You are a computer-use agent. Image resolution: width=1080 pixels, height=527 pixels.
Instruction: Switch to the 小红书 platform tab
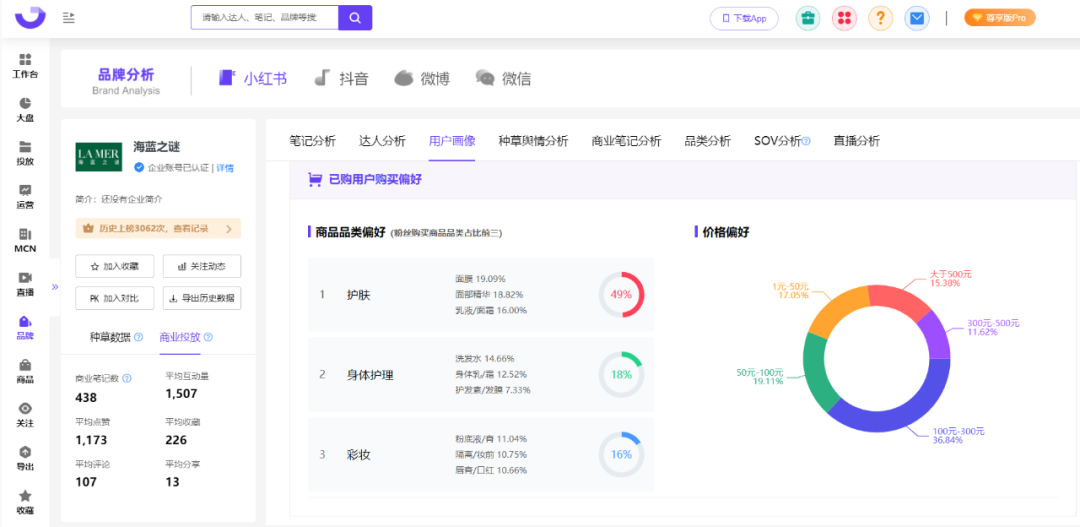pos(252,79)
